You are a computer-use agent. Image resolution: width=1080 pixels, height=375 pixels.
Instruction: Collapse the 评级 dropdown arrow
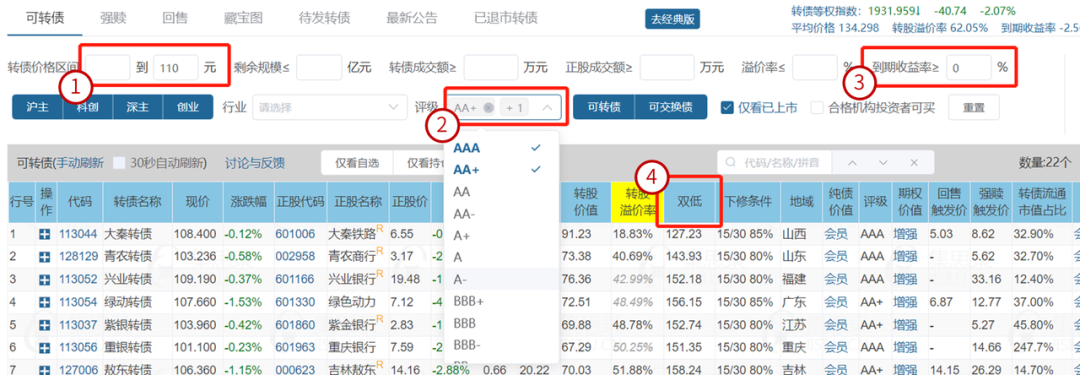click(548, 108)
